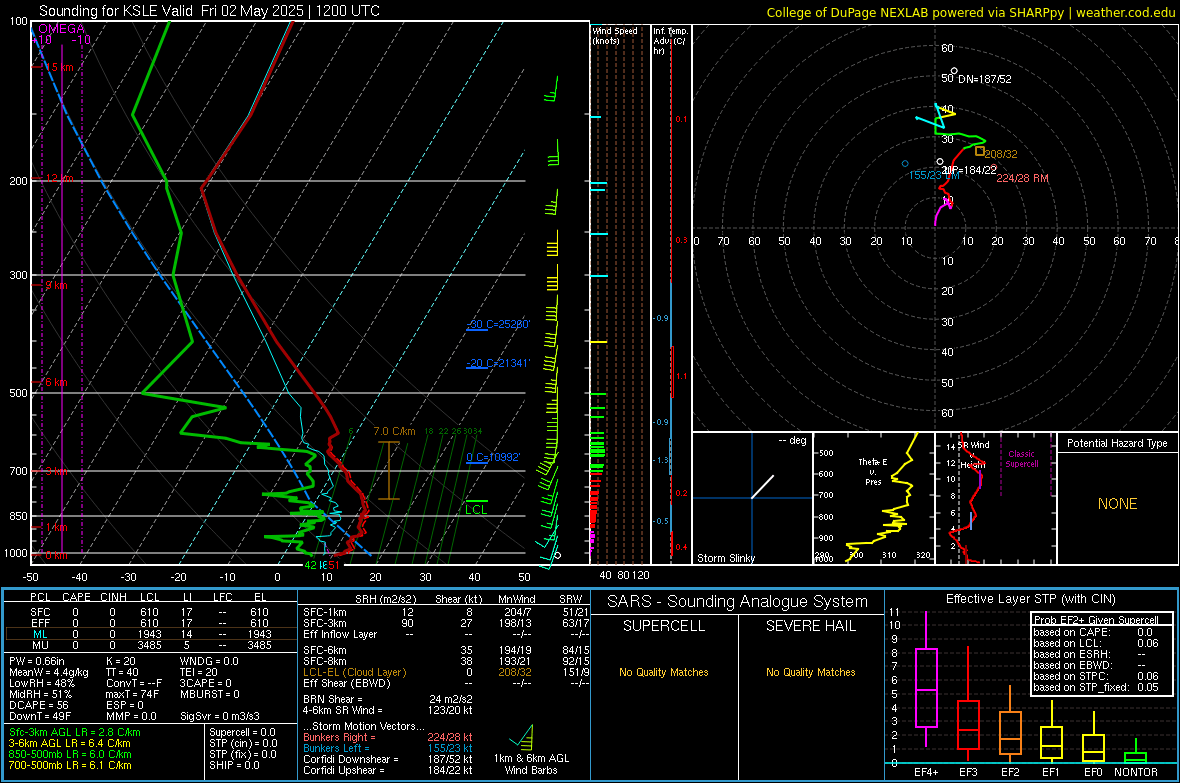The width and height of the screenshot is (1180, 783).
Task: Click the green LCL marker label
Action: [x=476, y=510]
